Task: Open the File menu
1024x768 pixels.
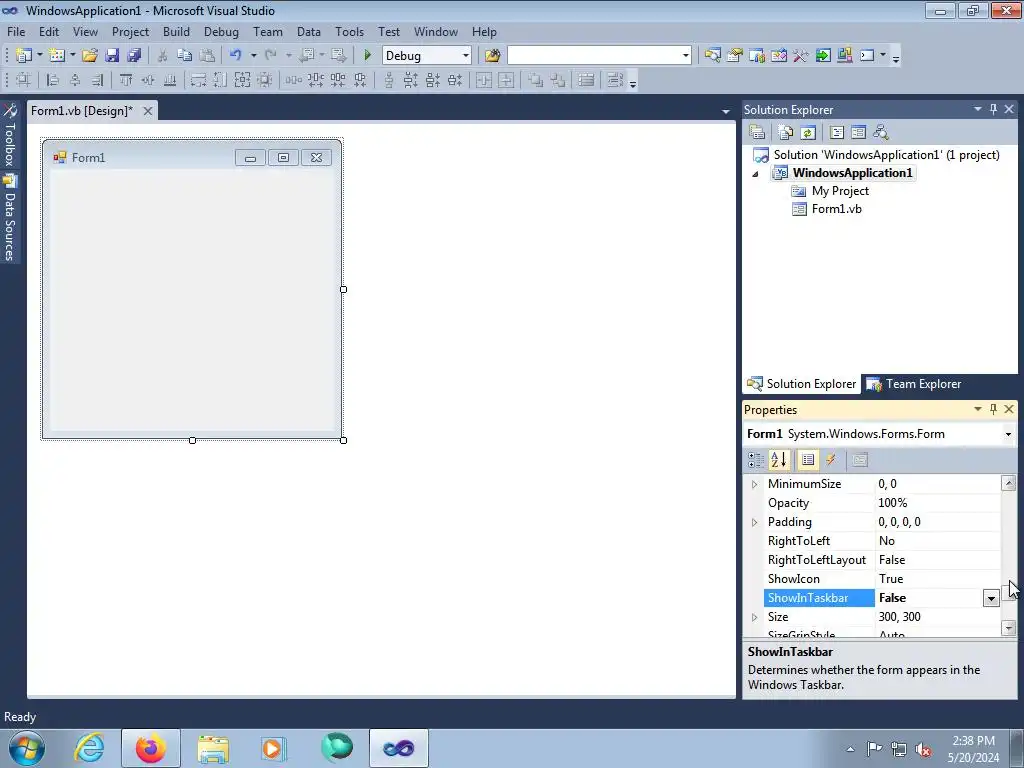Action: pos(16,31)
